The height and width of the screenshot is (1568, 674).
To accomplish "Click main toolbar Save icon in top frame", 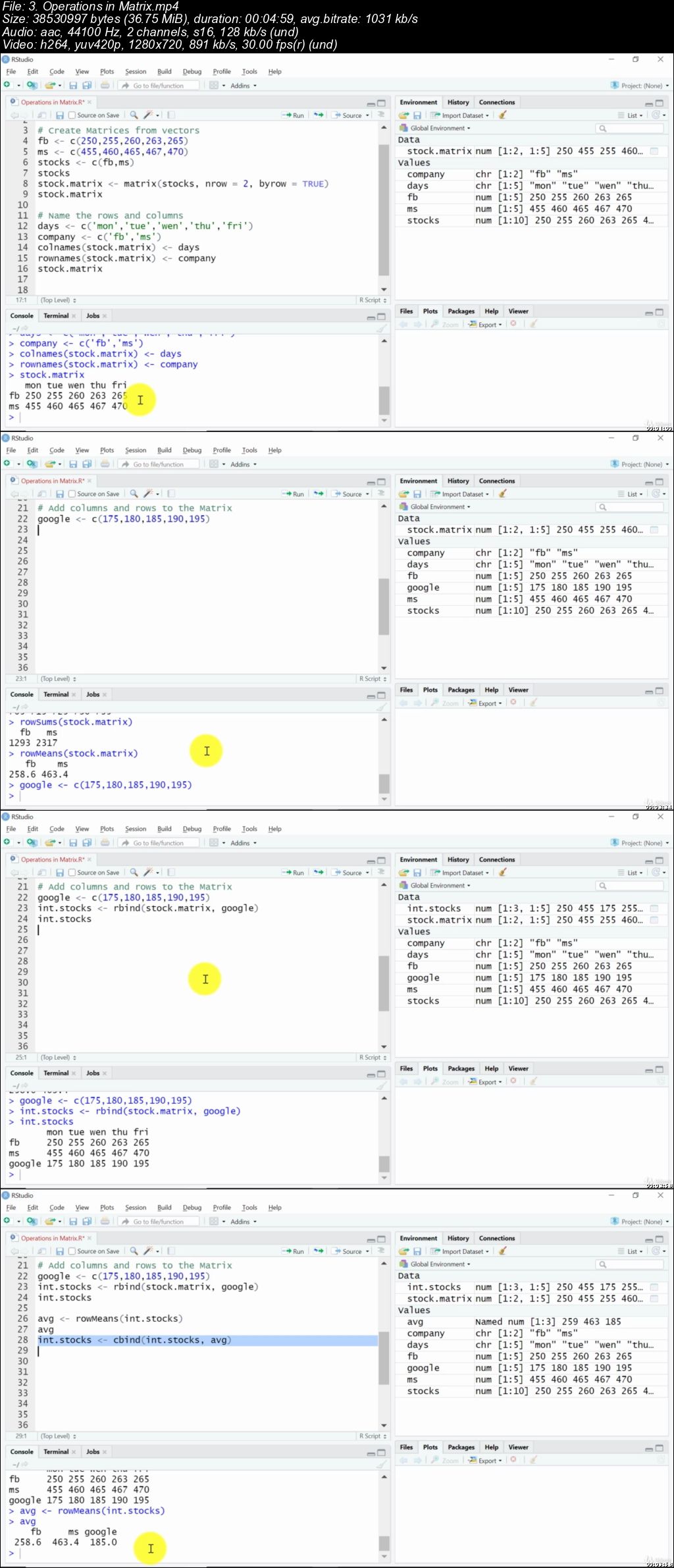I will (73, 85).
